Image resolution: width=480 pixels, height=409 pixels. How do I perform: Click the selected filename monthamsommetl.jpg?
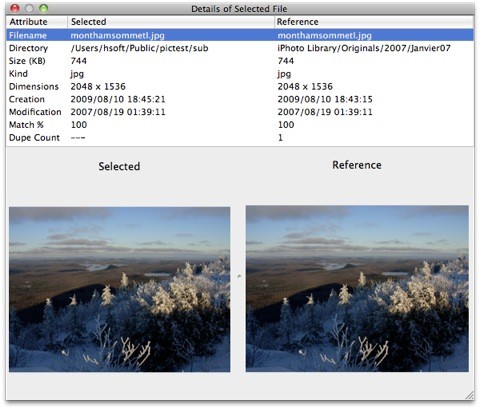click(117, 35)
